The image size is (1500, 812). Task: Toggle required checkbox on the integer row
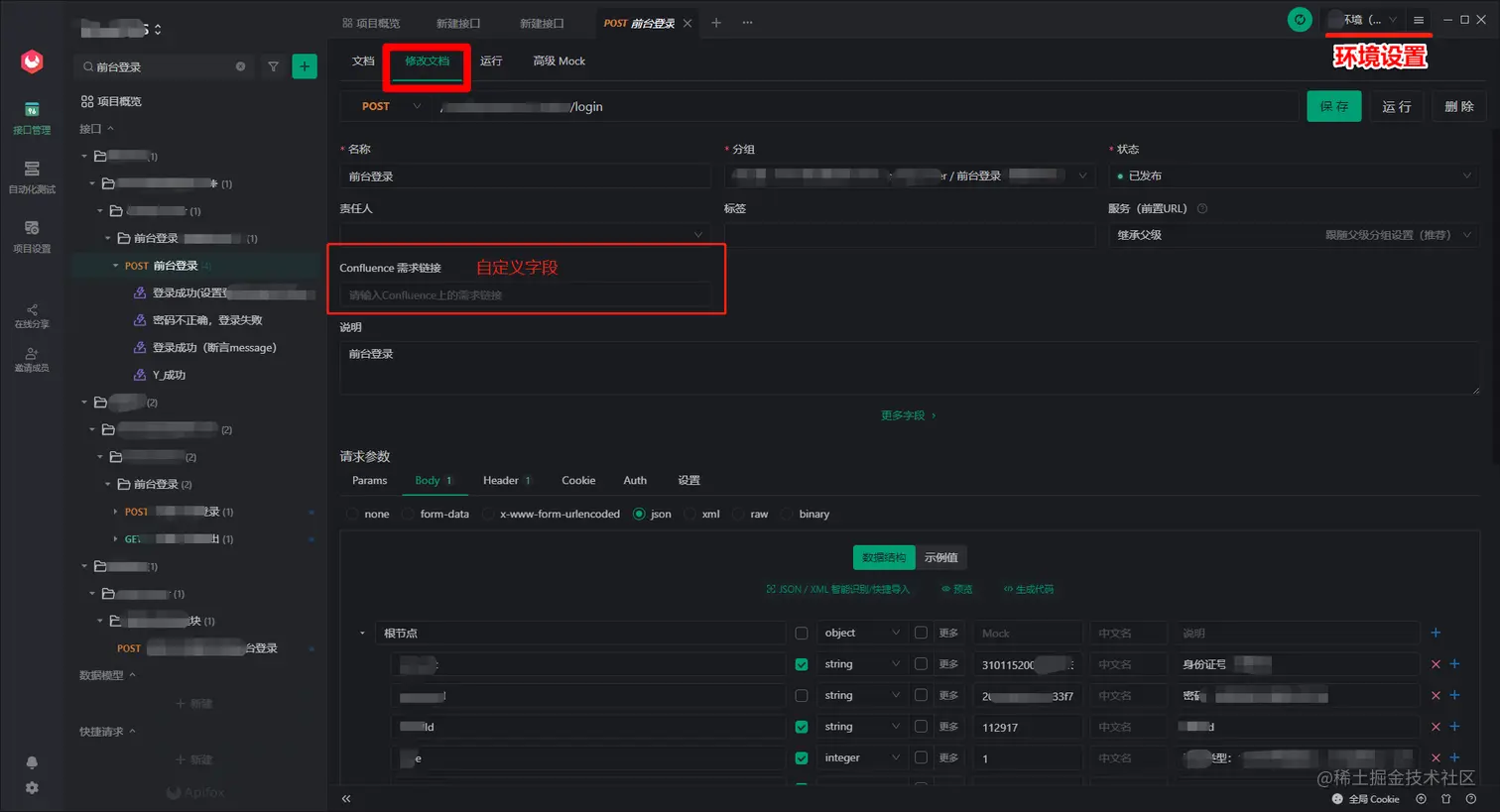click(802, 758)
